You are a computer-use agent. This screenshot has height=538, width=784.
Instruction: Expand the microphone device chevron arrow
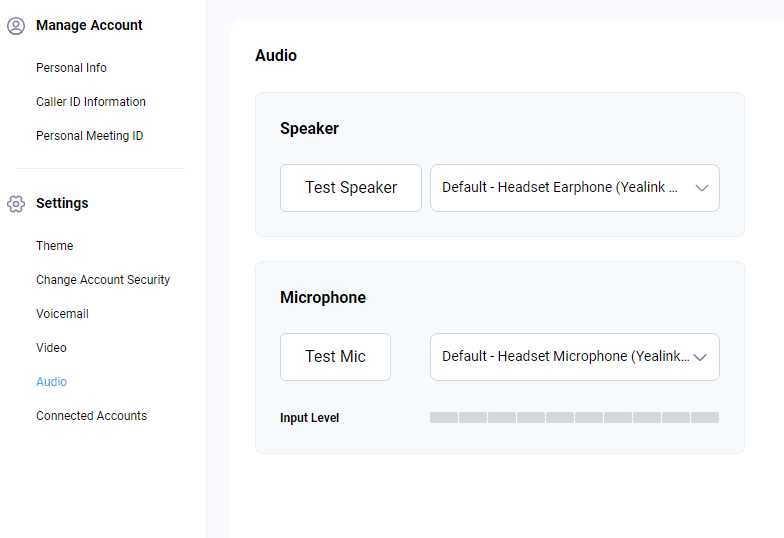point(700,357)
